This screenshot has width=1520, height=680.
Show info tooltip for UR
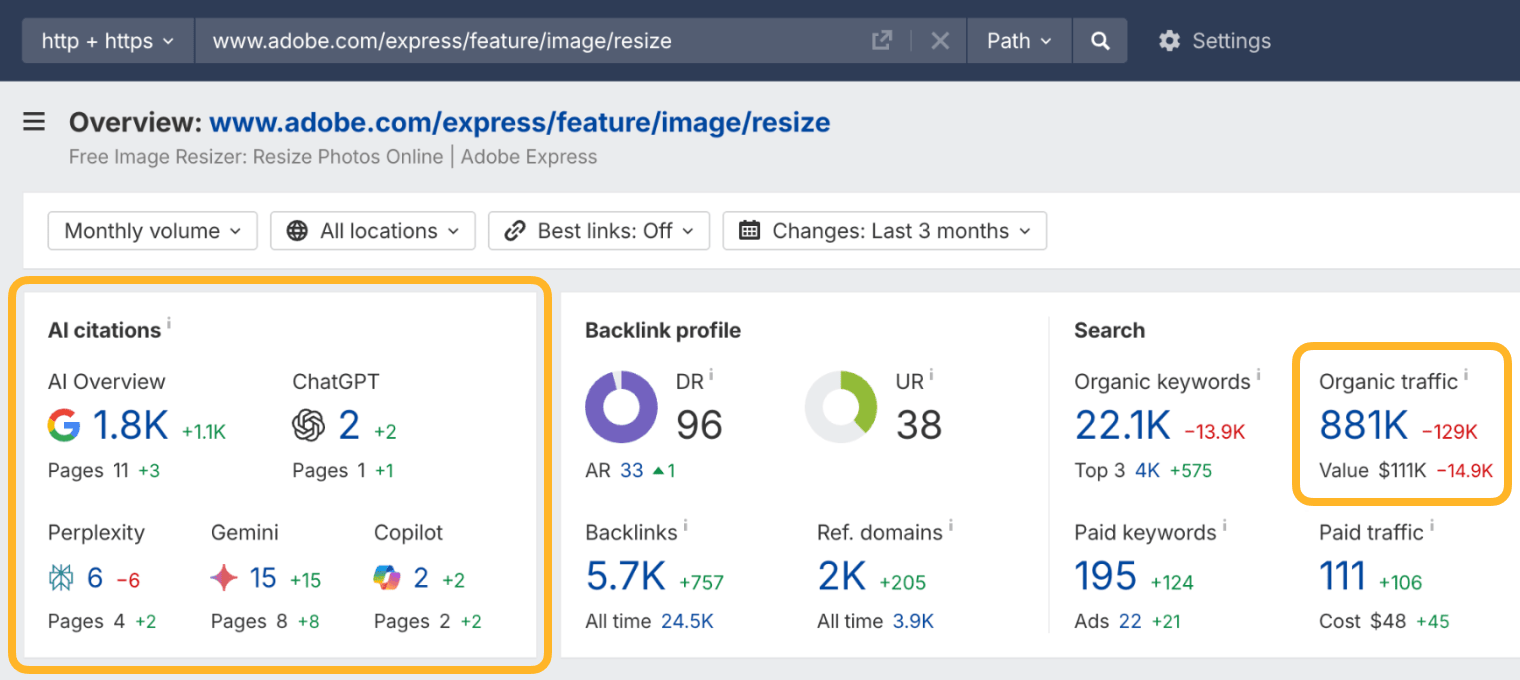point(931,376)
